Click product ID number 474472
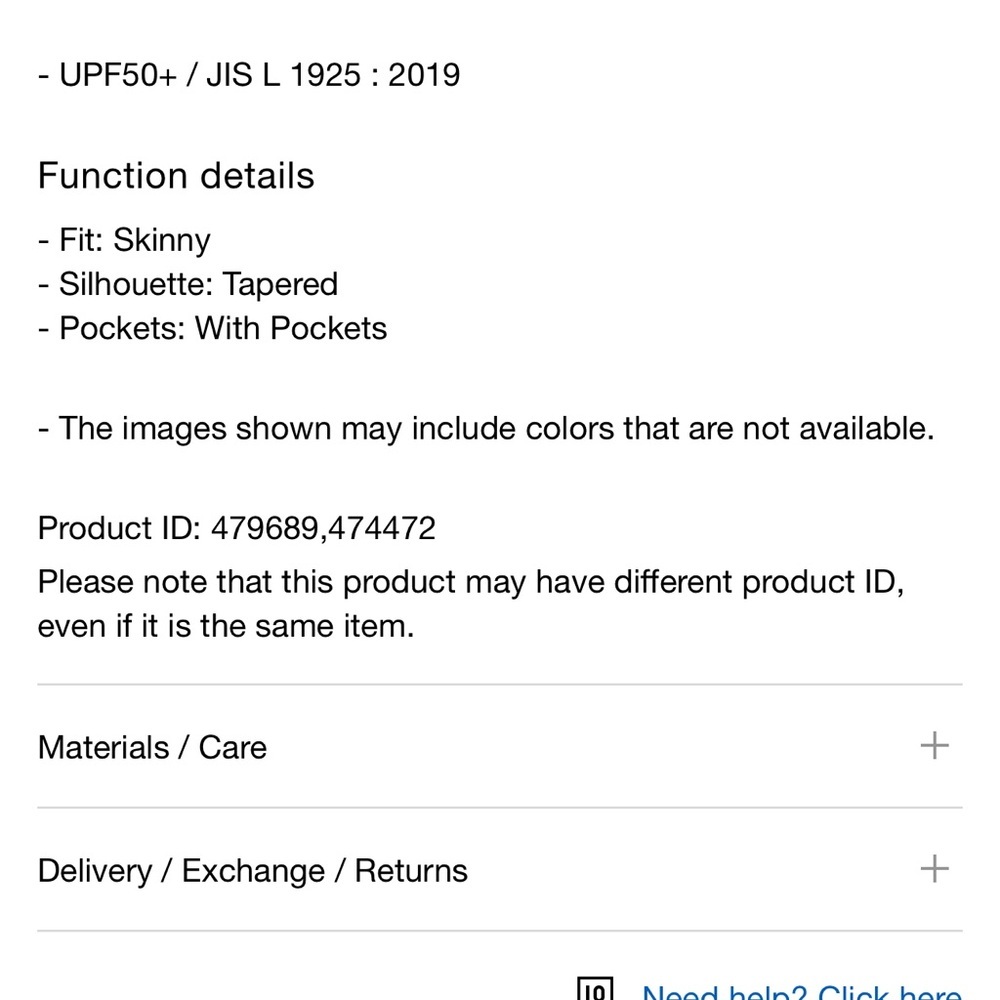This screenshot has height=1000, width=1000. pyautogui.click(x=382, y=528)
